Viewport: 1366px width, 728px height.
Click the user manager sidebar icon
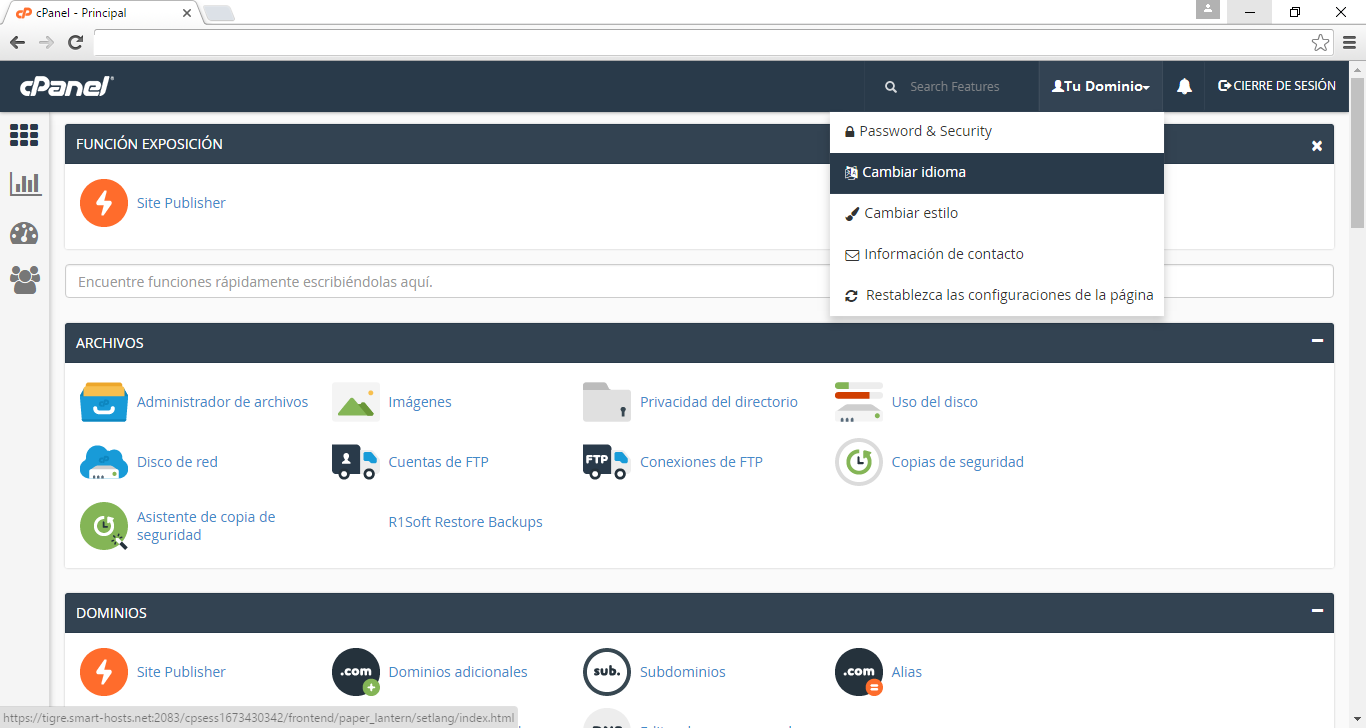point(24,280)
